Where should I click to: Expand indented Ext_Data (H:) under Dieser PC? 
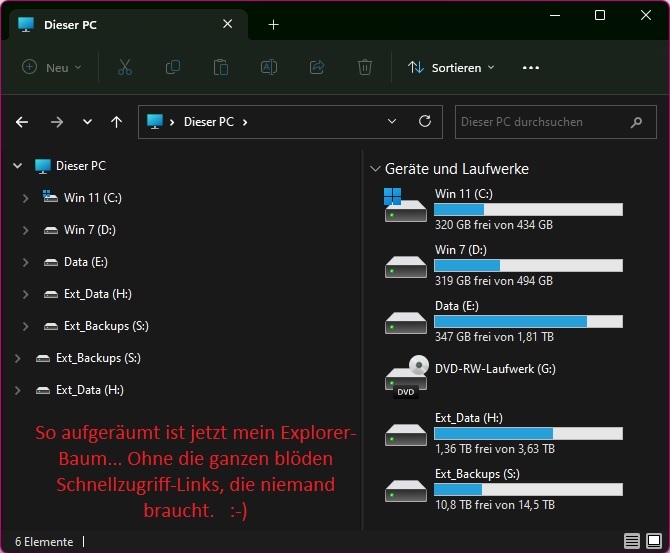click(x=26, y=294)
